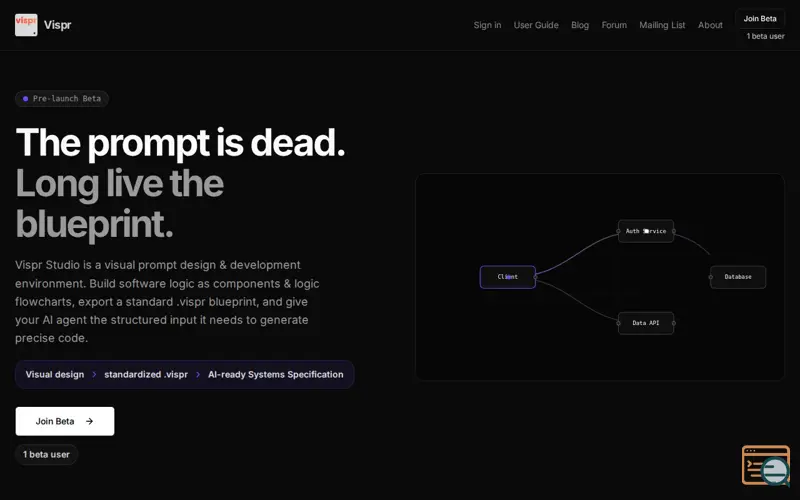Go to the Blog page
This screenshot has width=800, height=500.
pyautogui.click(x=580, y=25)
